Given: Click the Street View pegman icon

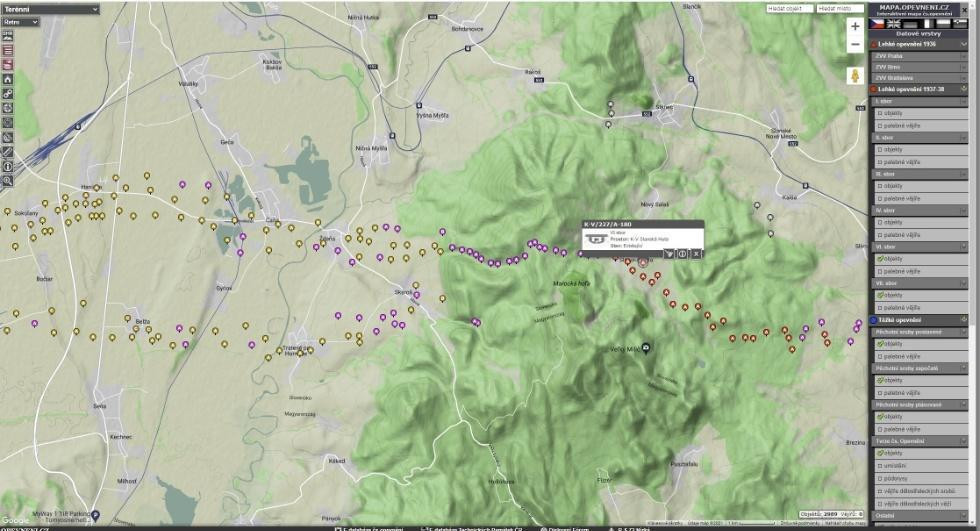Looking at the screenshot, I should click(x=855, y=76).
